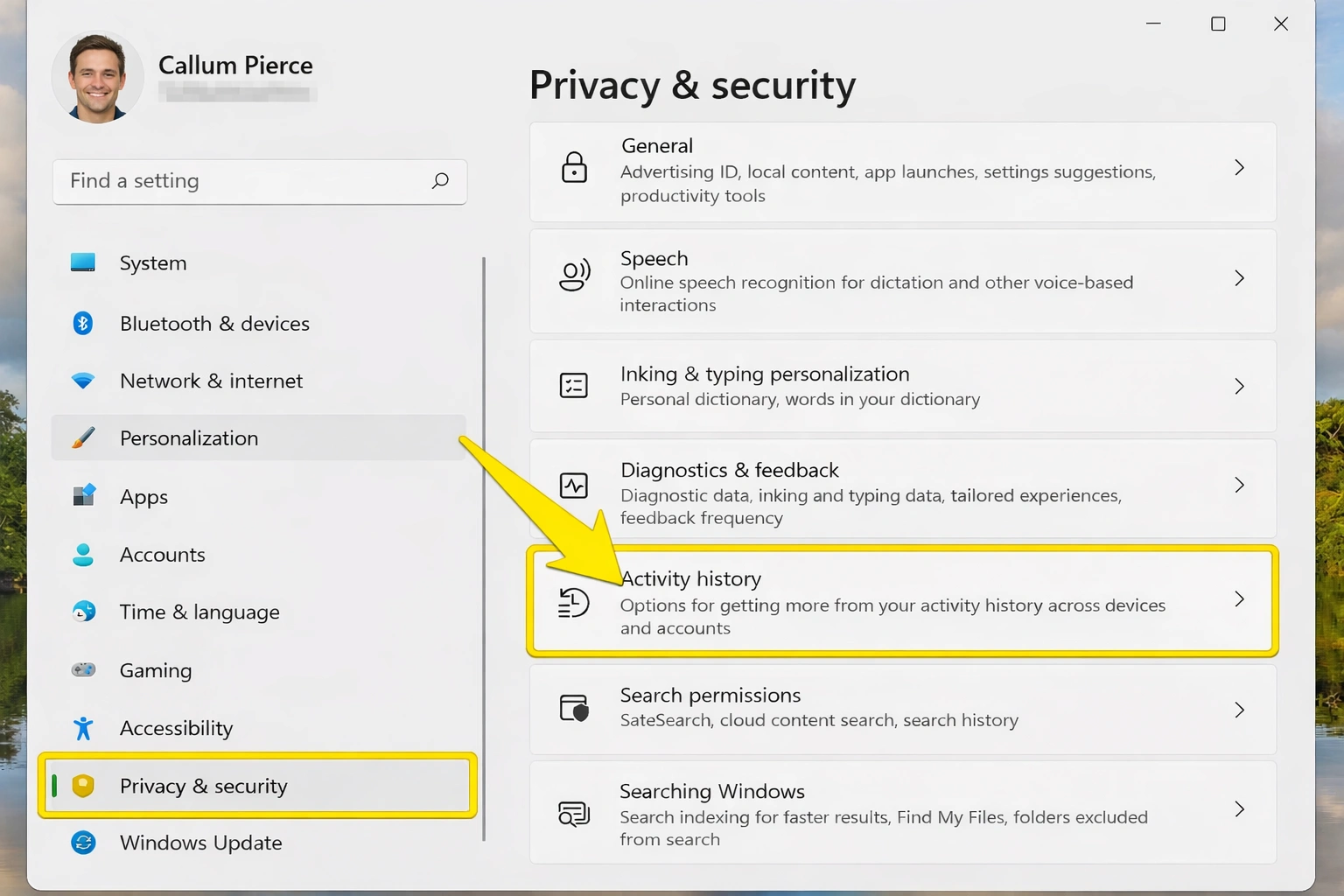
Task: Click the Activity history clock icon
Action: coord(574,602)
